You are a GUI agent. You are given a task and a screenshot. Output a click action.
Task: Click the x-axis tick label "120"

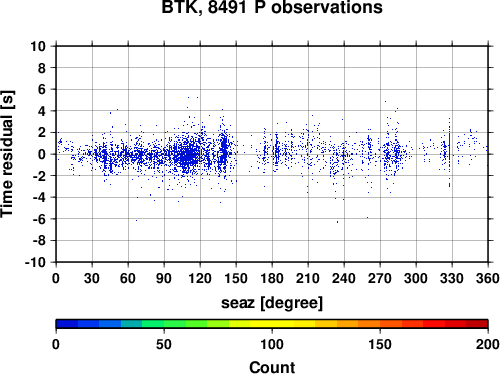pyautogui.click(x=200, y=278)
